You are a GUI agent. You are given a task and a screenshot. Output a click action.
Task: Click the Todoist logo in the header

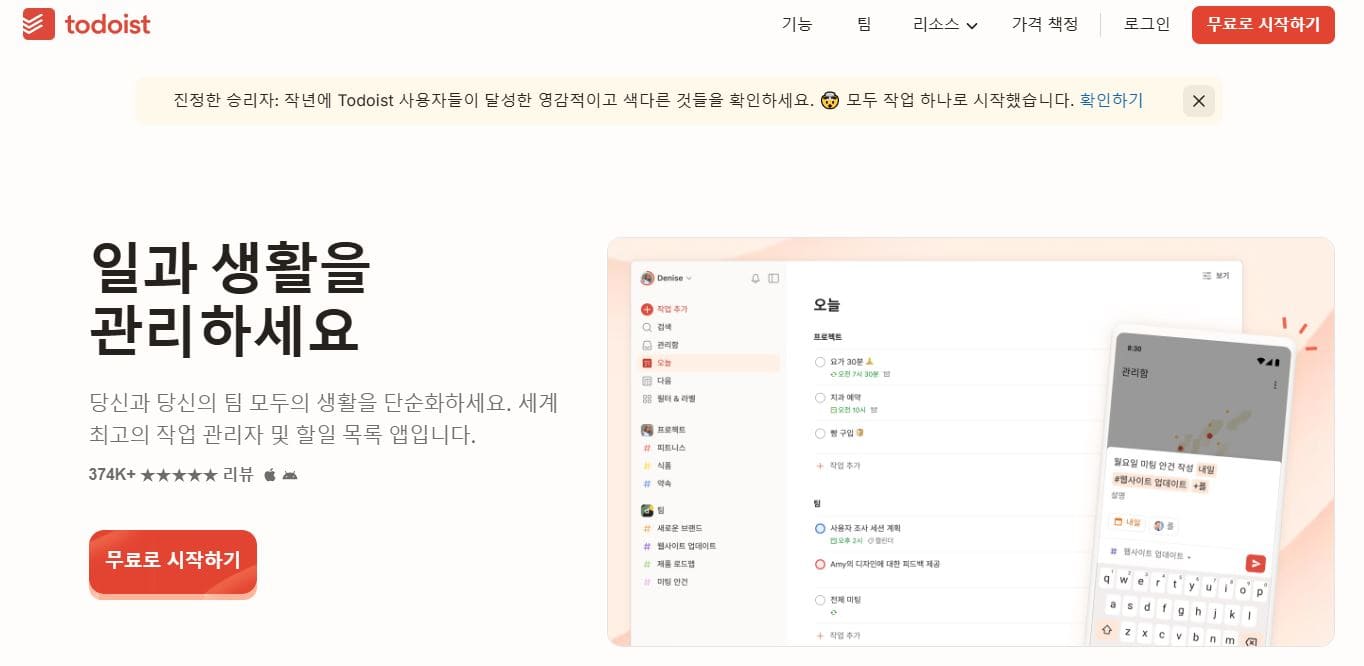click(87, 24)
